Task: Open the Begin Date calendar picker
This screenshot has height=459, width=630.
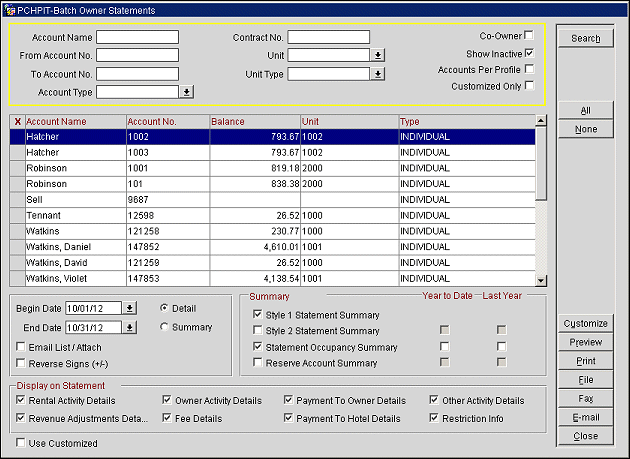Action: coord(129,308)
